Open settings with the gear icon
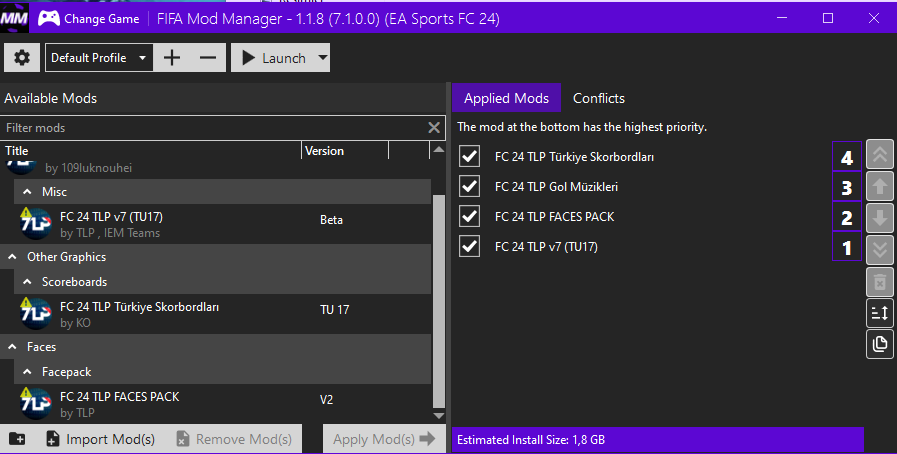The width and height of the screenshot is (897, 454). coord(22,58)
